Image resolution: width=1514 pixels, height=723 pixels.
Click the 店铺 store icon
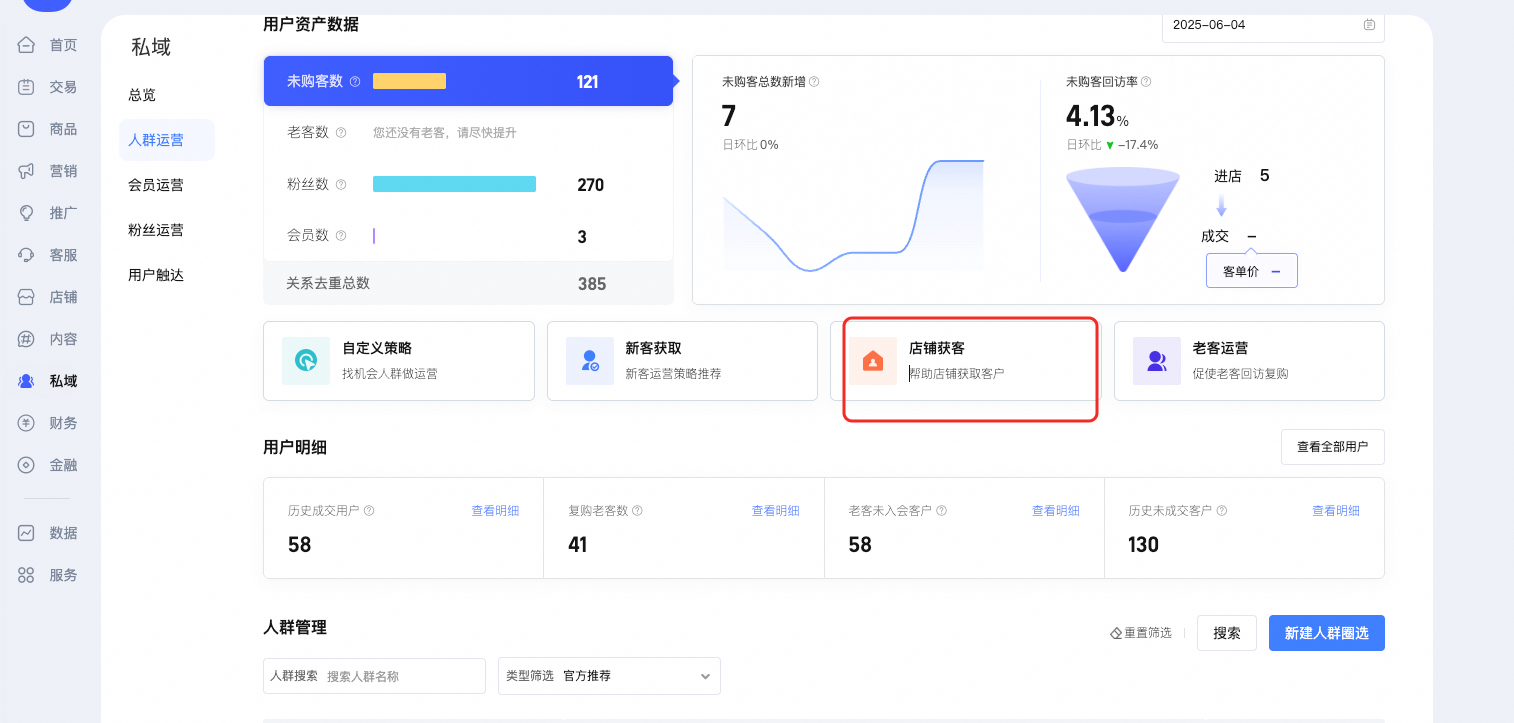[26, 297]
